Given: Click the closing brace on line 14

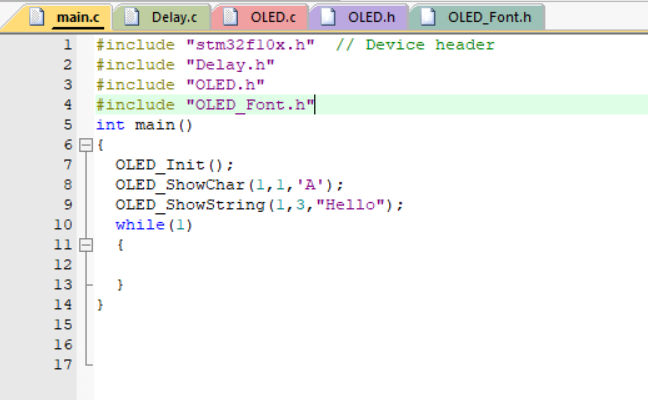Looking at the screenshot, I should point(100,305).
